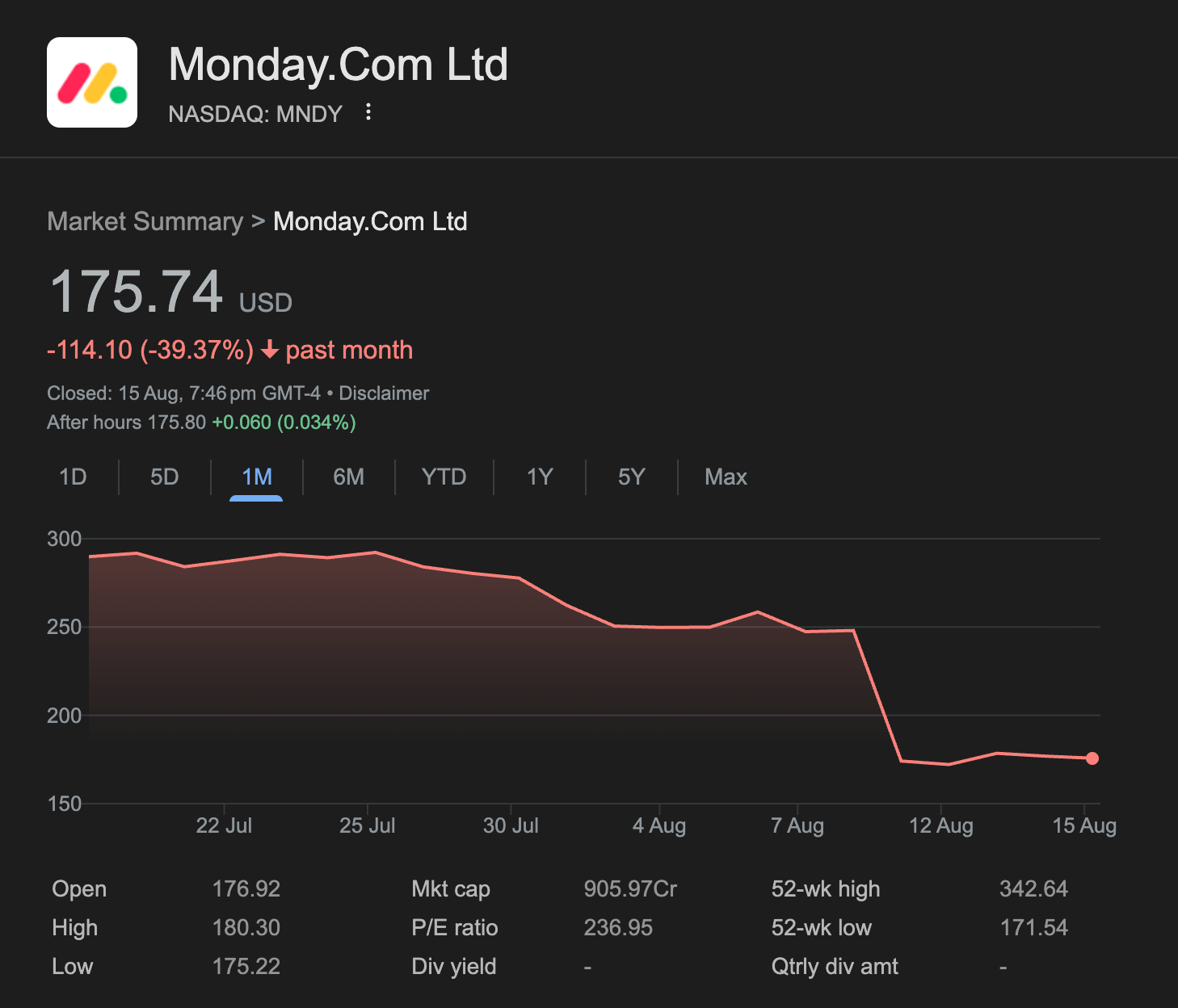Click the Open value 176.92

coord(246,888)
